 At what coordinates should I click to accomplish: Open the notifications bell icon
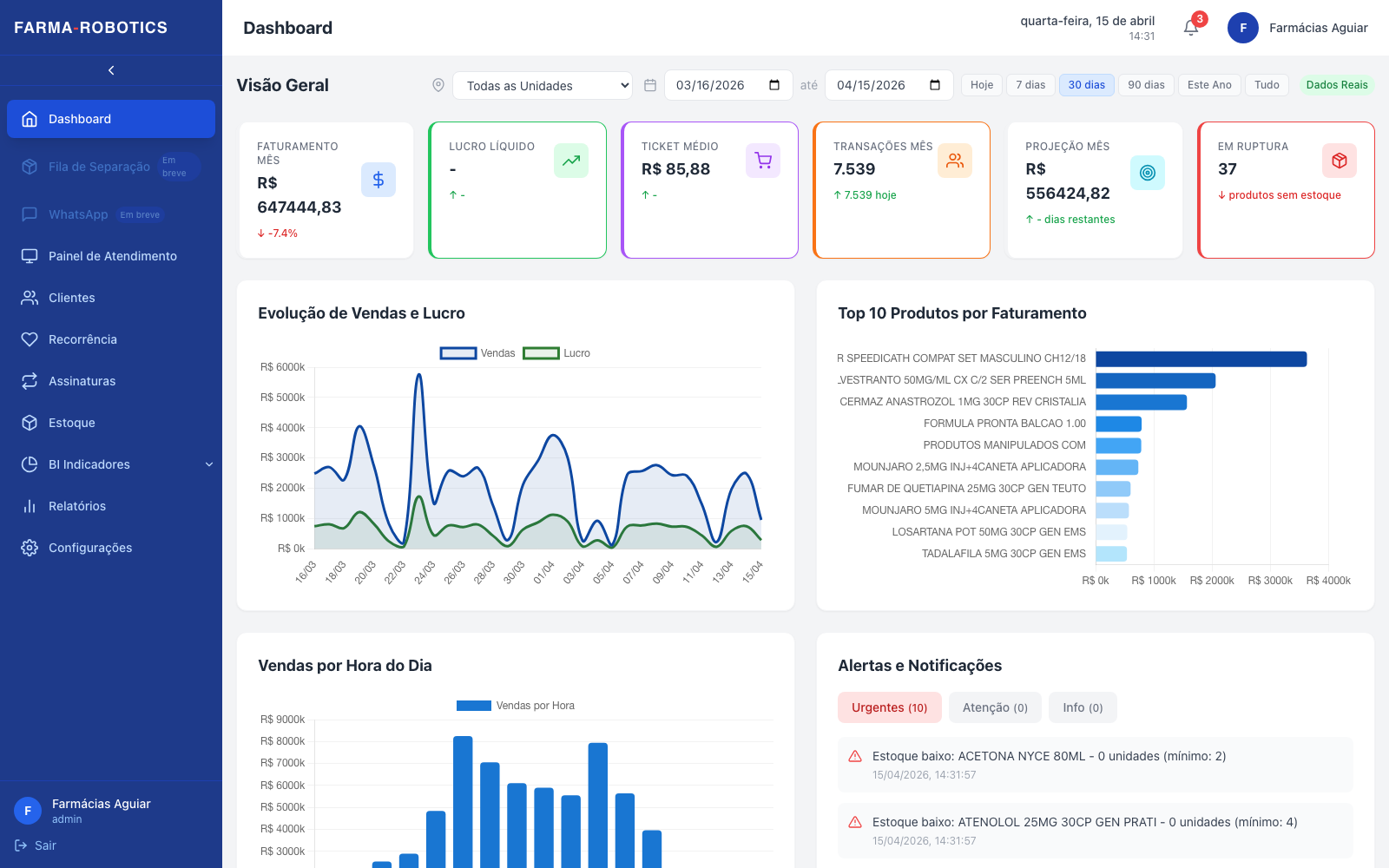coord(1191,28)
